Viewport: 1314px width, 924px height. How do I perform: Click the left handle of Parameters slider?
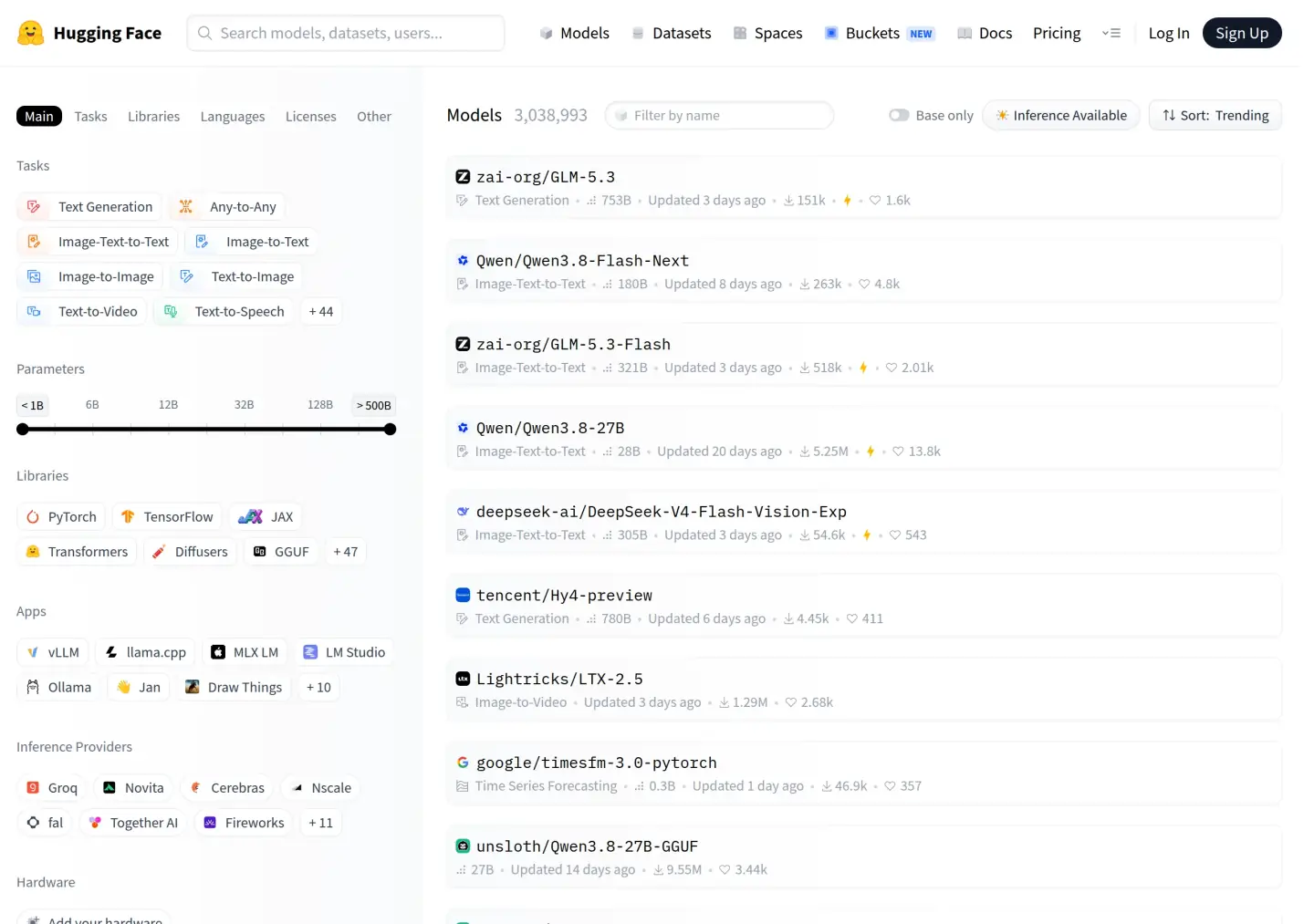click(23, 430)
